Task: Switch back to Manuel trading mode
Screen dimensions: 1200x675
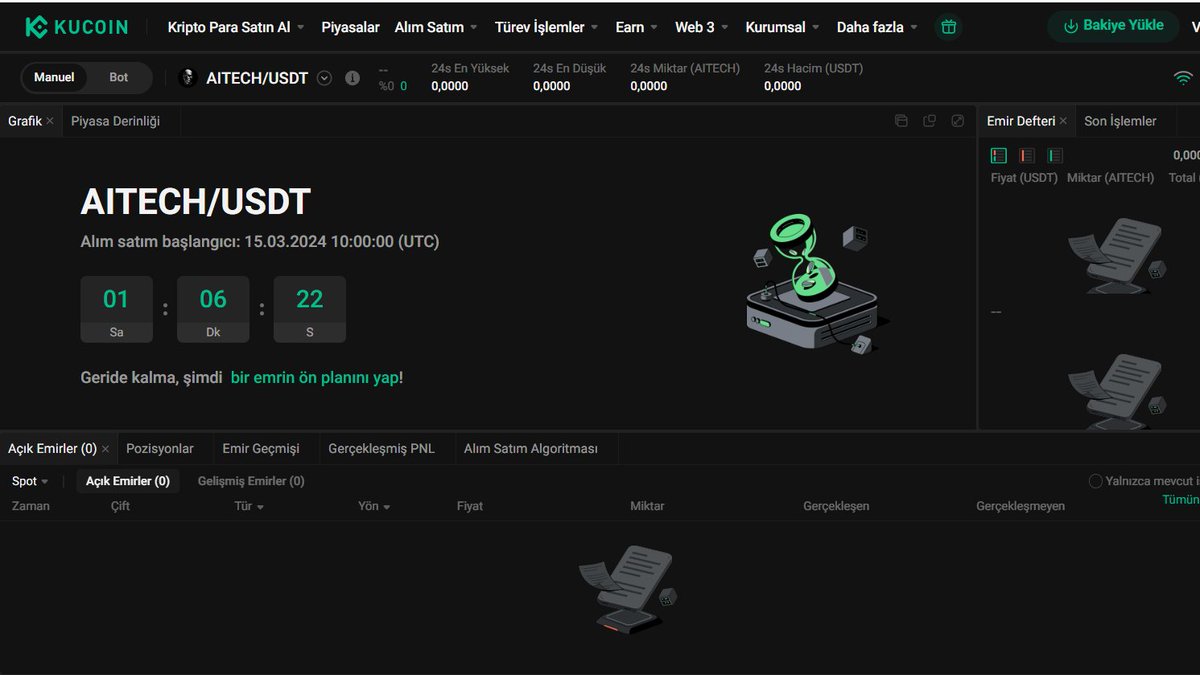Action: (x=54, y=76)
